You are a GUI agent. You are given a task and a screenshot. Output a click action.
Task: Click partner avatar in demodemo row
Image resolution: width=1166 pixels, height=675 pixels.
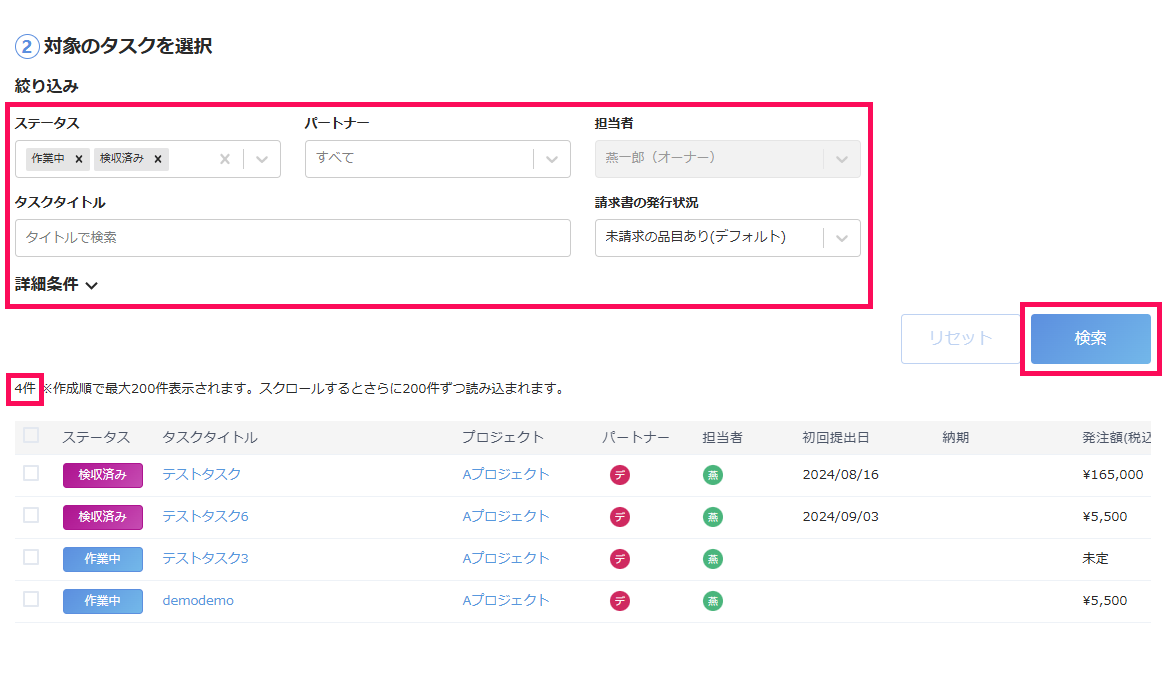pyautogui.click(x=620, y=601)
